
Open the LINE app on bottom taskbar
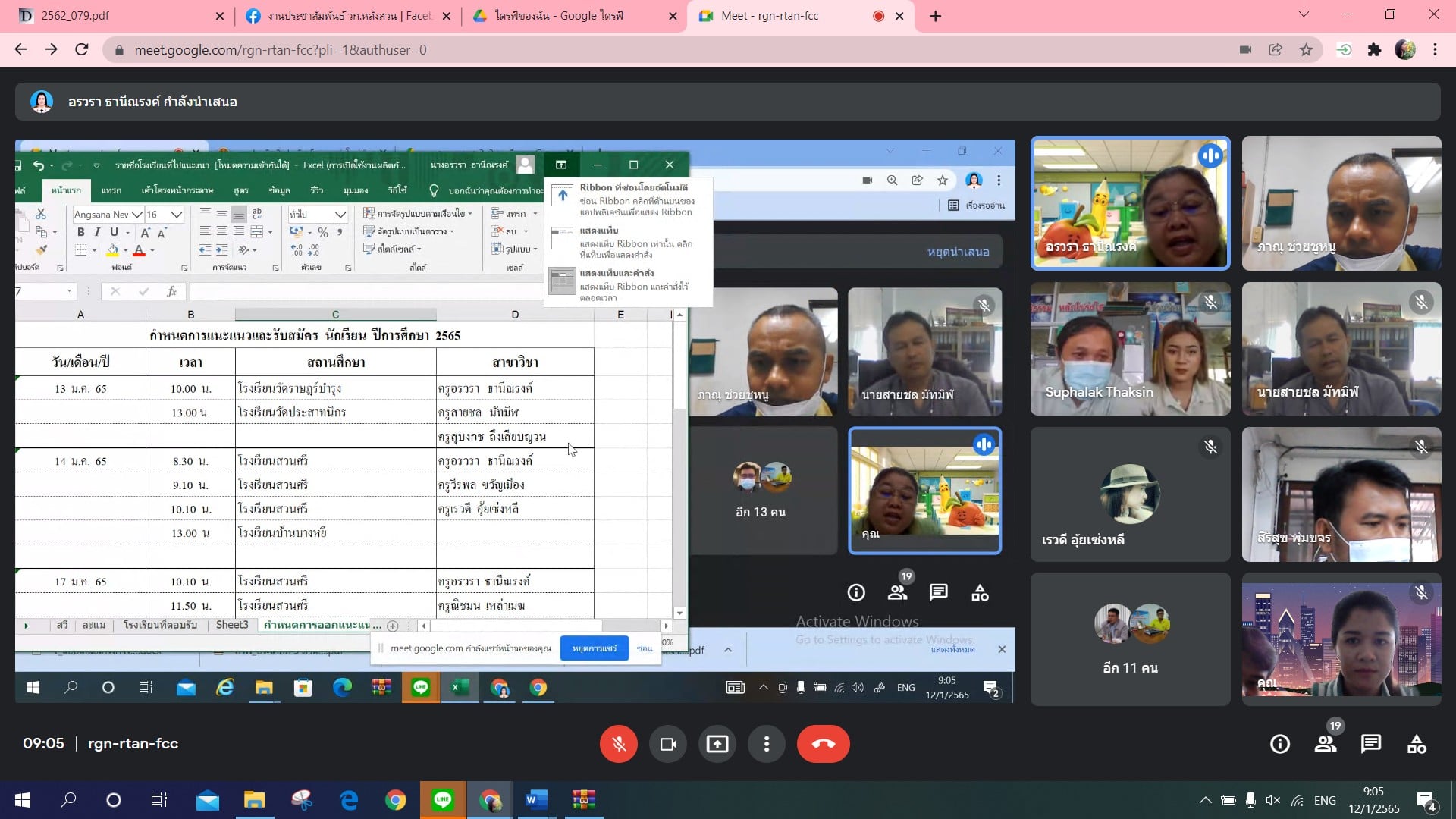(x=442, y=800)
